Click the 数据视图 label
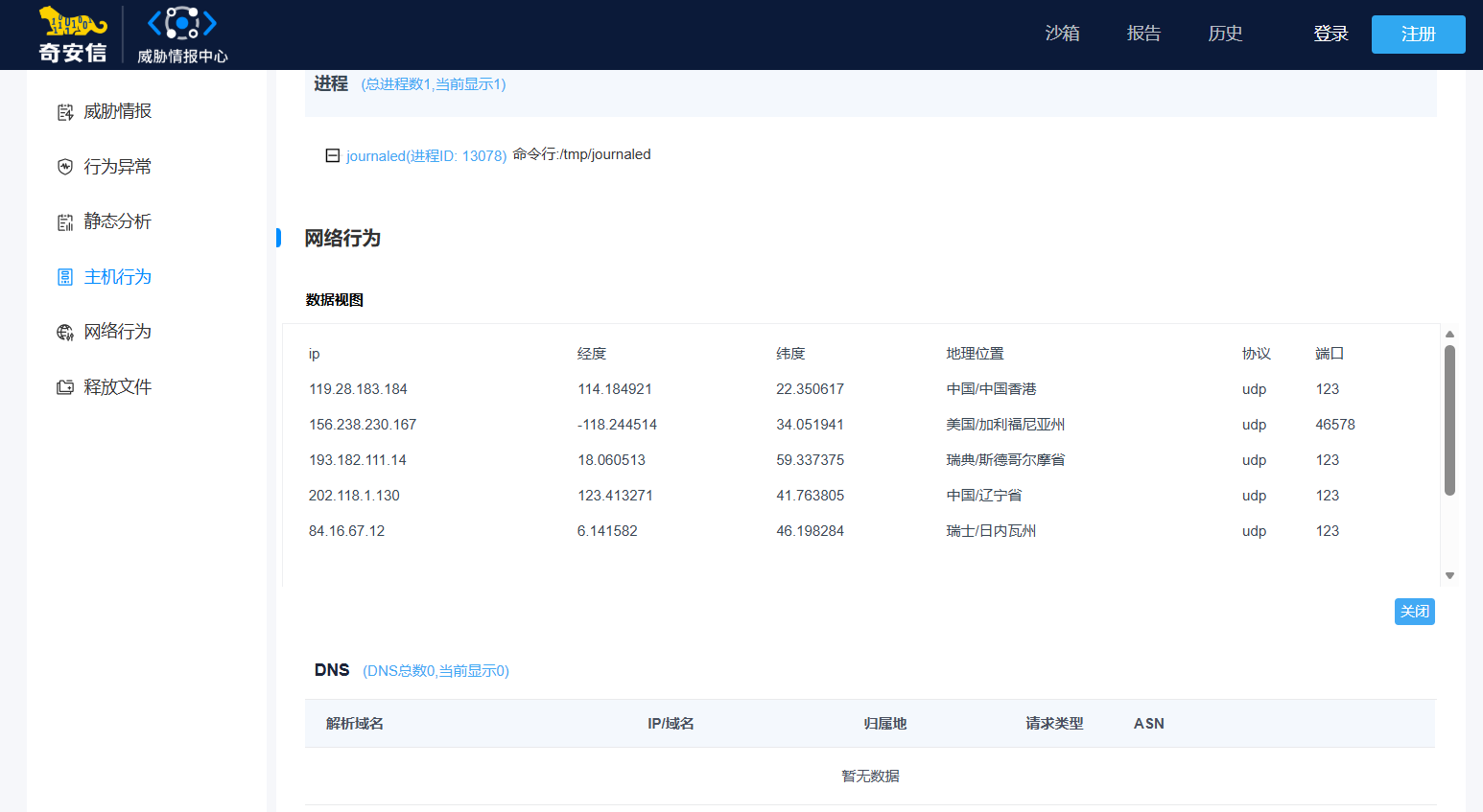Image resolution: width=1483 pixels, height=812 pixels. pos(334,300)
